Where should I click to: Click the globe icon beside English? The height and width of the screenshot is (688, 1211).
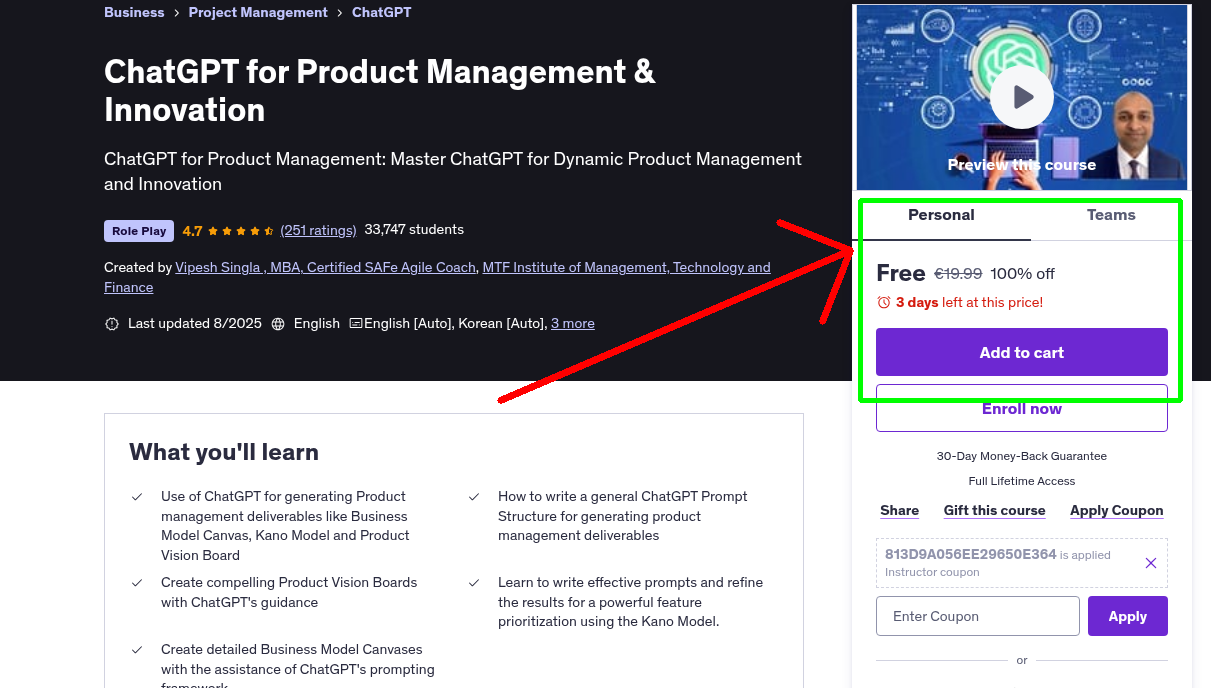[x=278, y=324]
